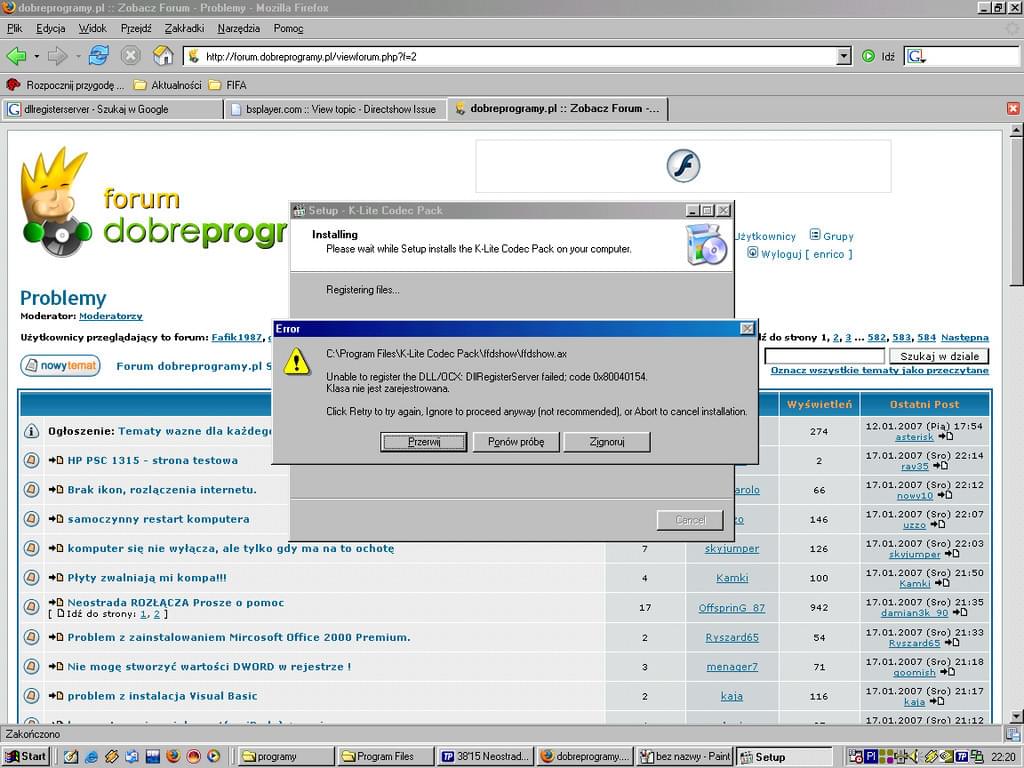Screen dimensions: 1024x768
Task: Open the Edycja menu
Action: tap(50, 28)
